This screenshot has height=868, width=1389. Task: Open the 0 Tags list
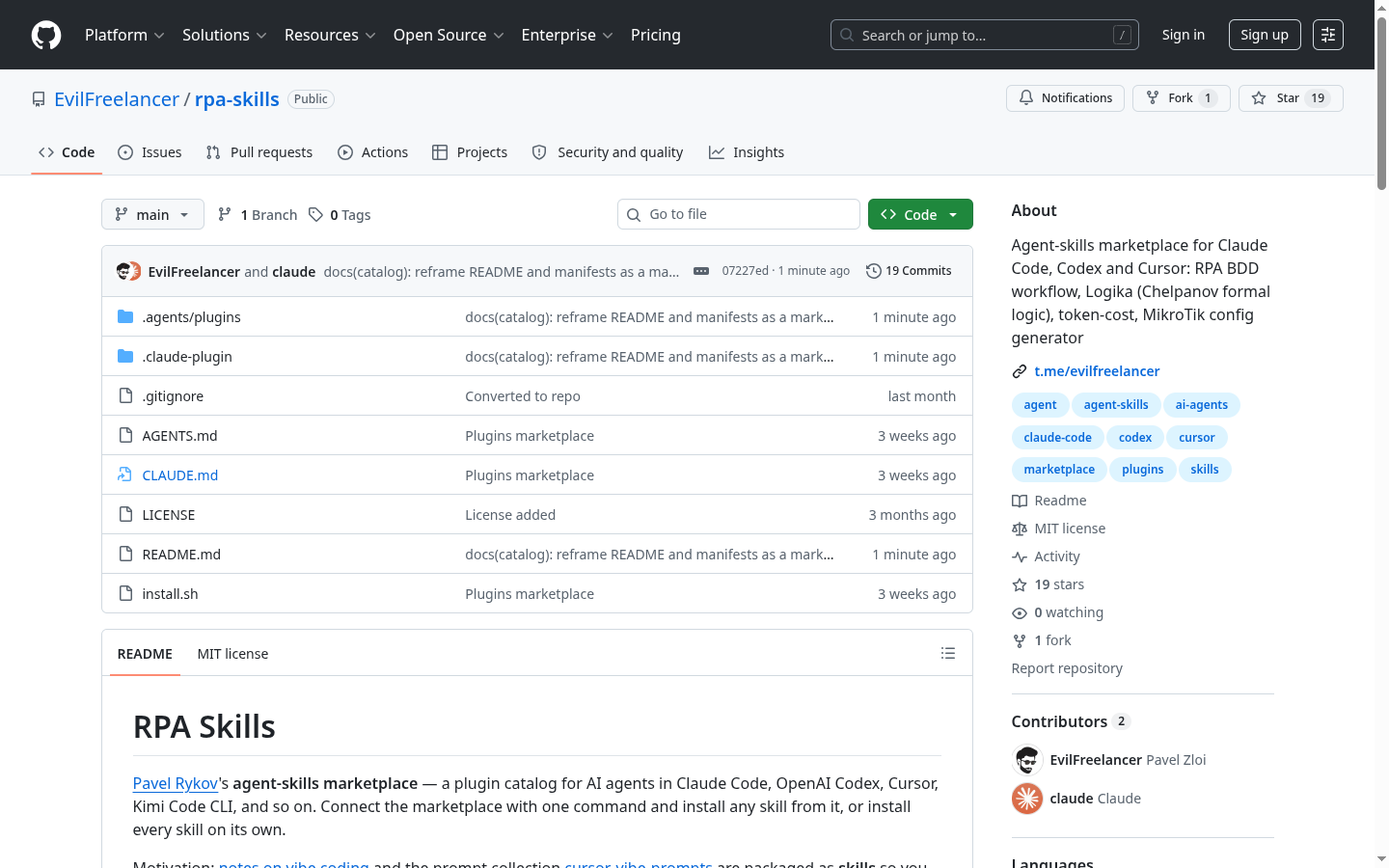[340, 215]
